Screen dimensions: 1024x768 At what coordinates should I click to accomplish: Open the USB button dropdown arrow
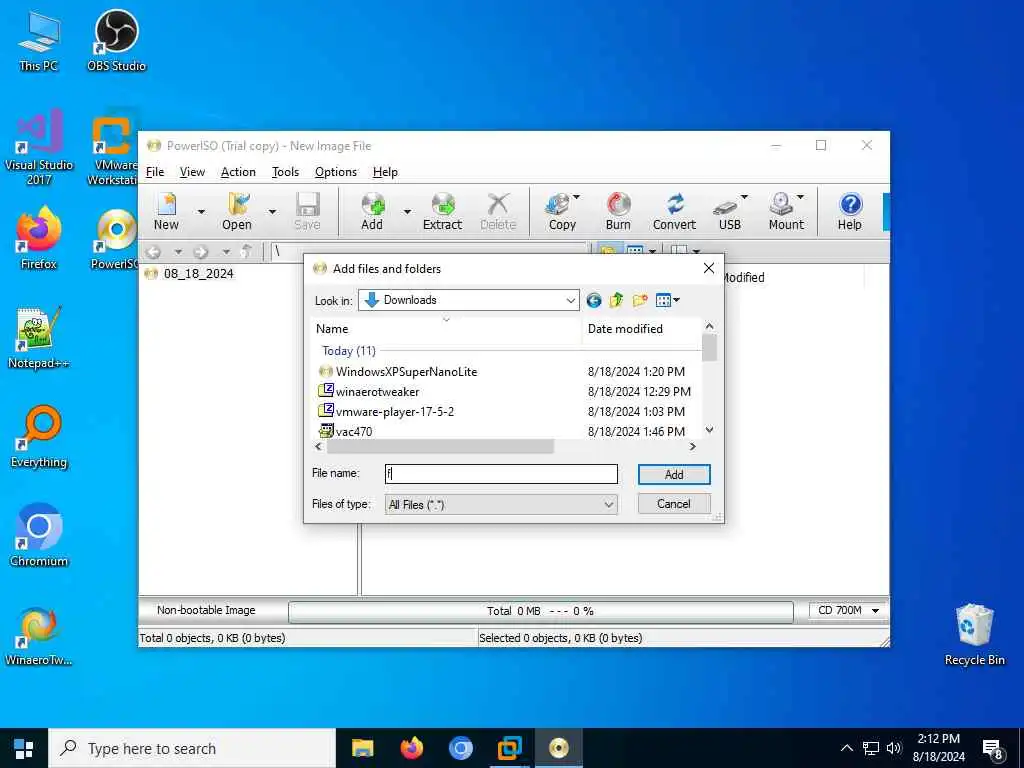(744, 197)
